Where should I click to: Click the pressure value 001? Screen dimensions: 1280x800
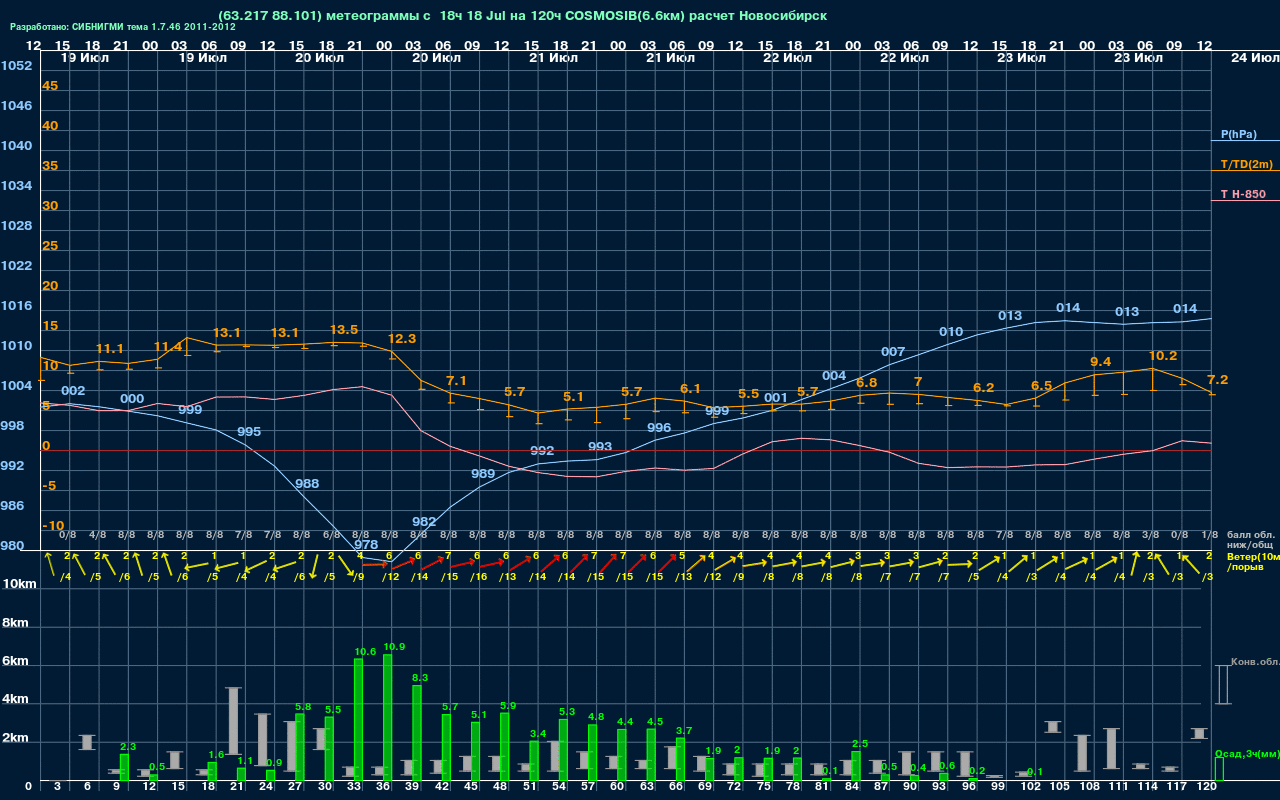coord(776,398)
